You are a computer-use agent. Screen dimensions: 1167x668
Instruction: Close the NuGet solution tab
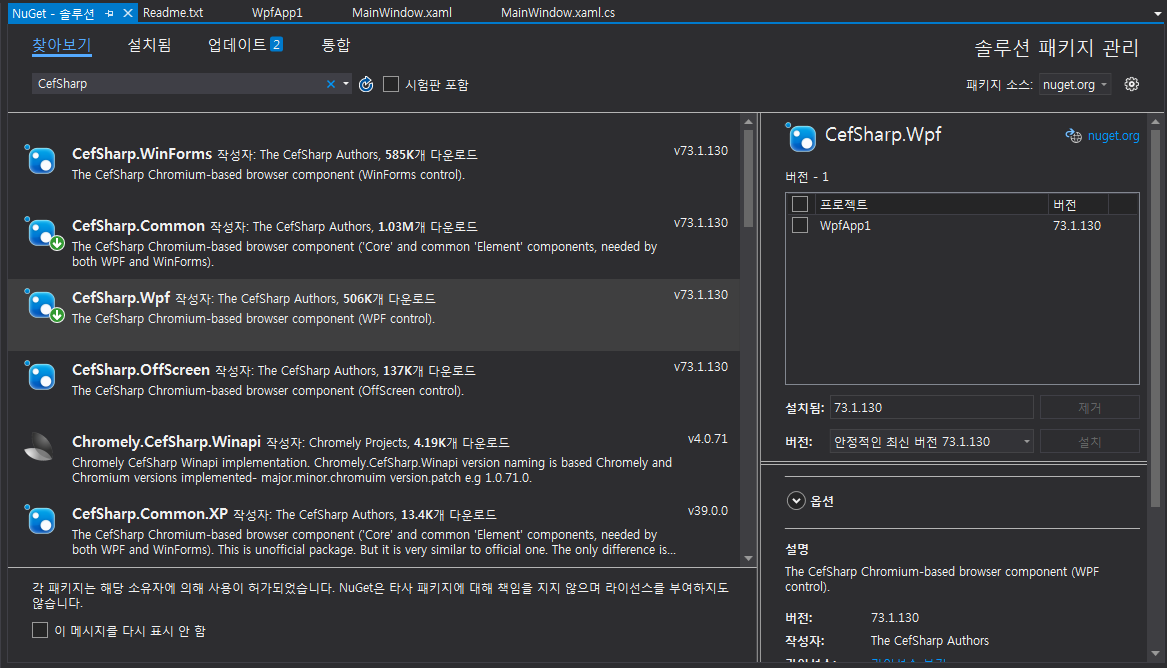pyautogui.click(x=128, y=13)
